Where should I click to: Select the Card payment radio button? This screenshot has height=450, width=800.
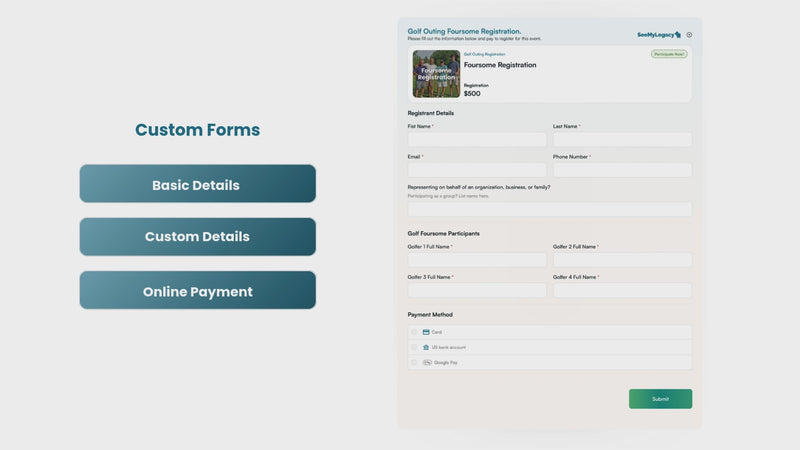coord(414,332)
